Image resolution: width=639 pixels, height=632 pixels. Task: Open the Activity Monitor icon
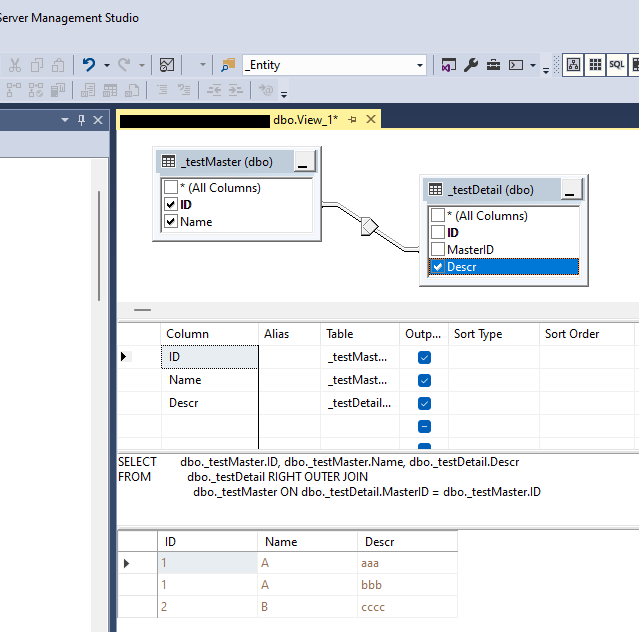[x=167, y=65]
